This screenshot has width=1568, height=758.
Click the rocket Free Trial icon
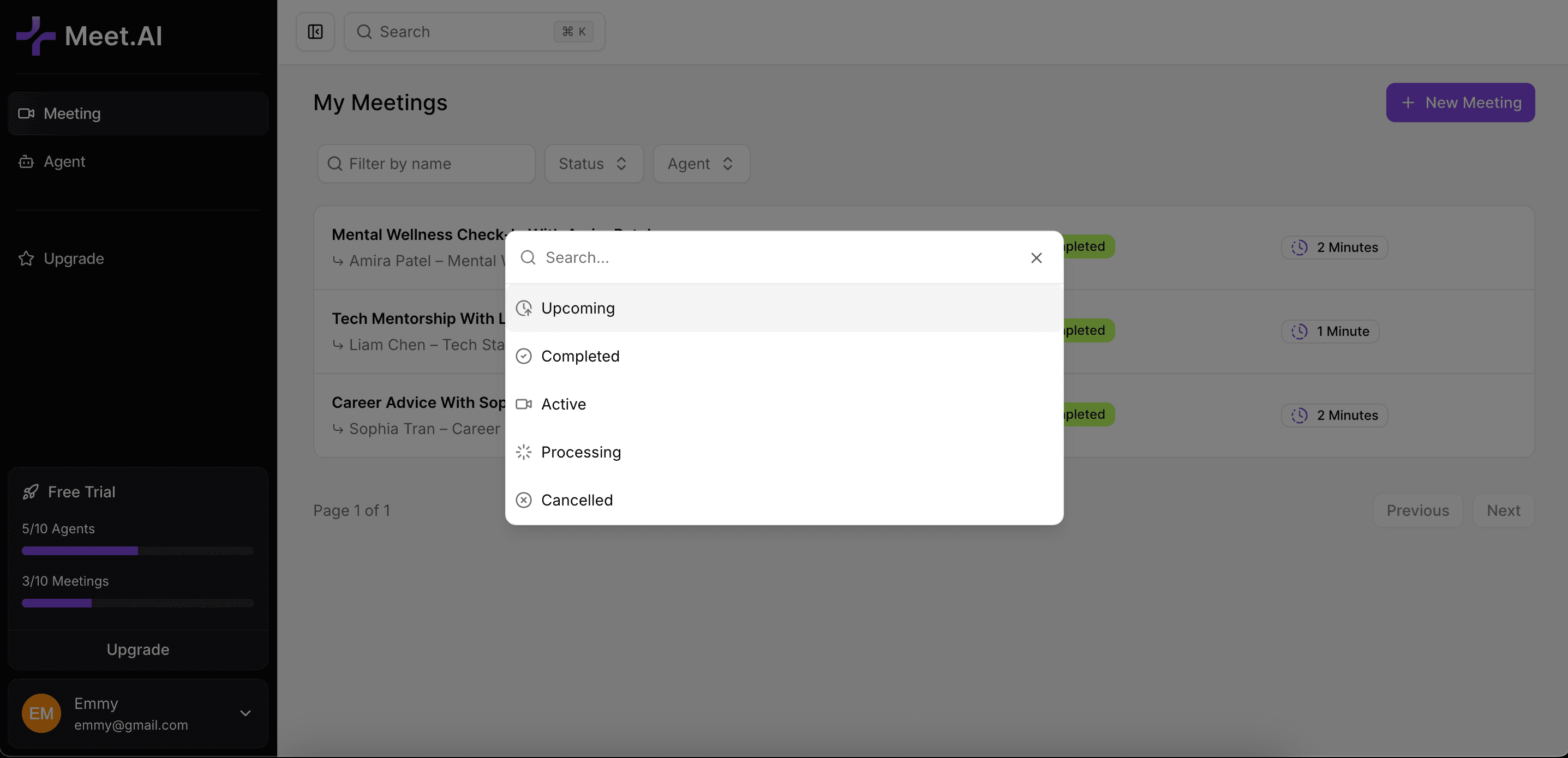[31, 491]
